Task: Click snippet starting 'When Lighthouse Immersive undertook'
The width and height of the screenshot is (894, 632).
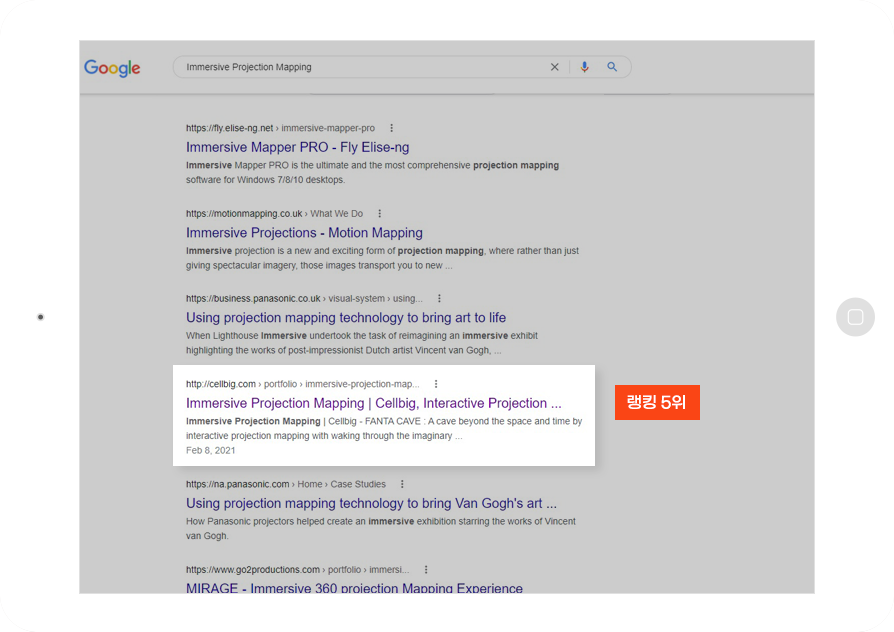Action: tap(361, 343)
